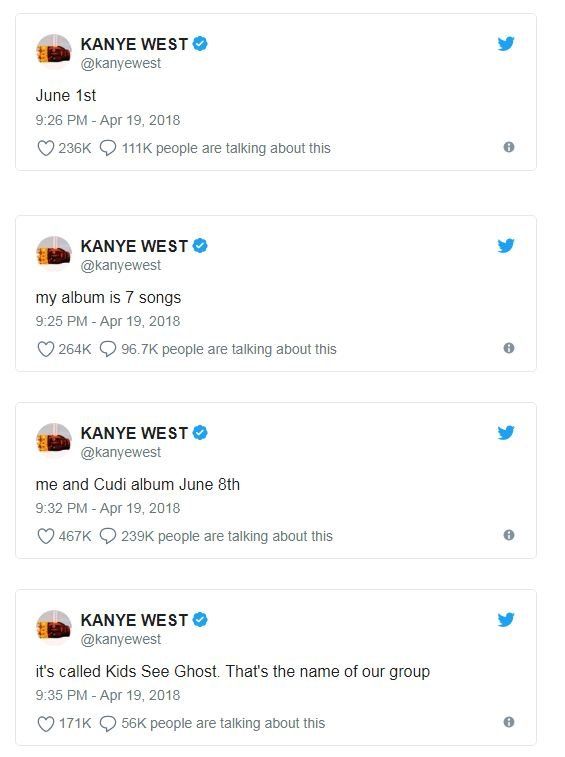This screenshot has width=565, height=757.
Task: Click the 9:25 PM - Apr 19, 2018 timestamp
Action: coord(108,321)
